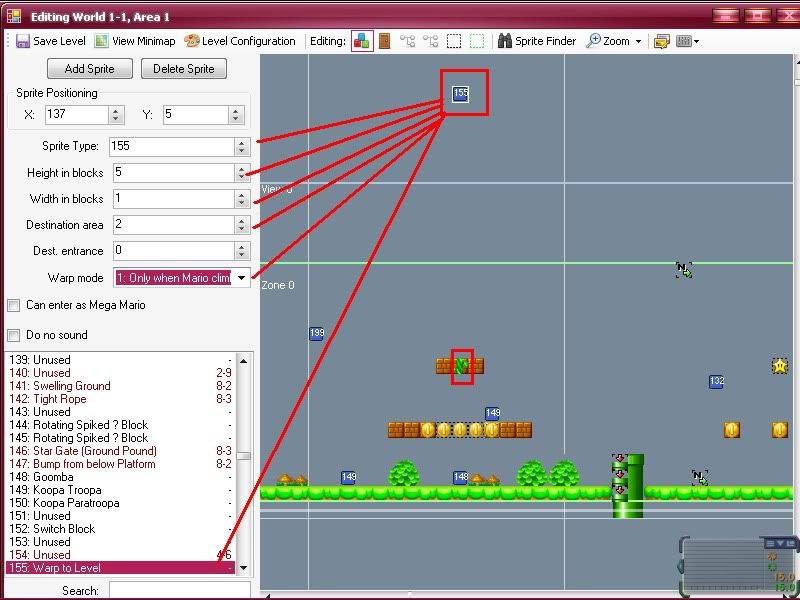Click the Delete Sprite button

[184, 69]
